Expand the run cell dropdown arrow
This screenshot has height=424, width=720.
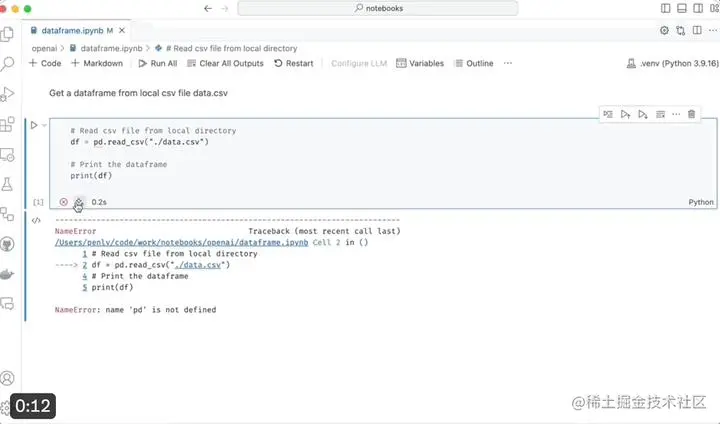(x=44, y=125)
